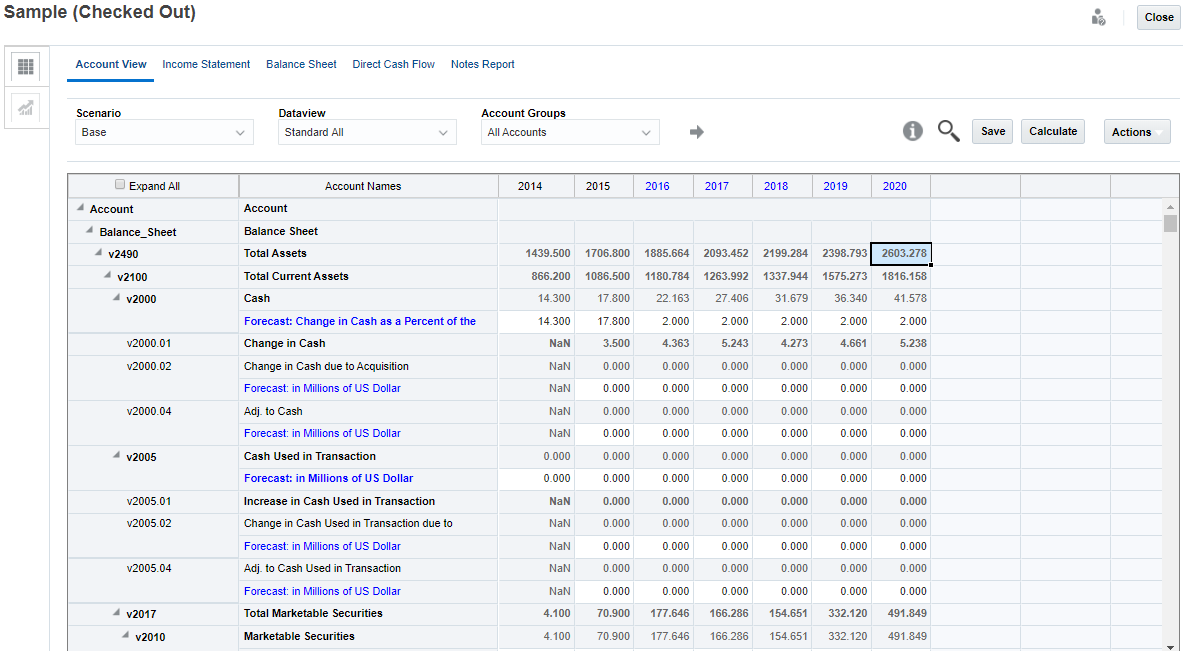Open the information icon on the toolbar
The width and height of the screenshot is (1183, 651).
(912, 130)
